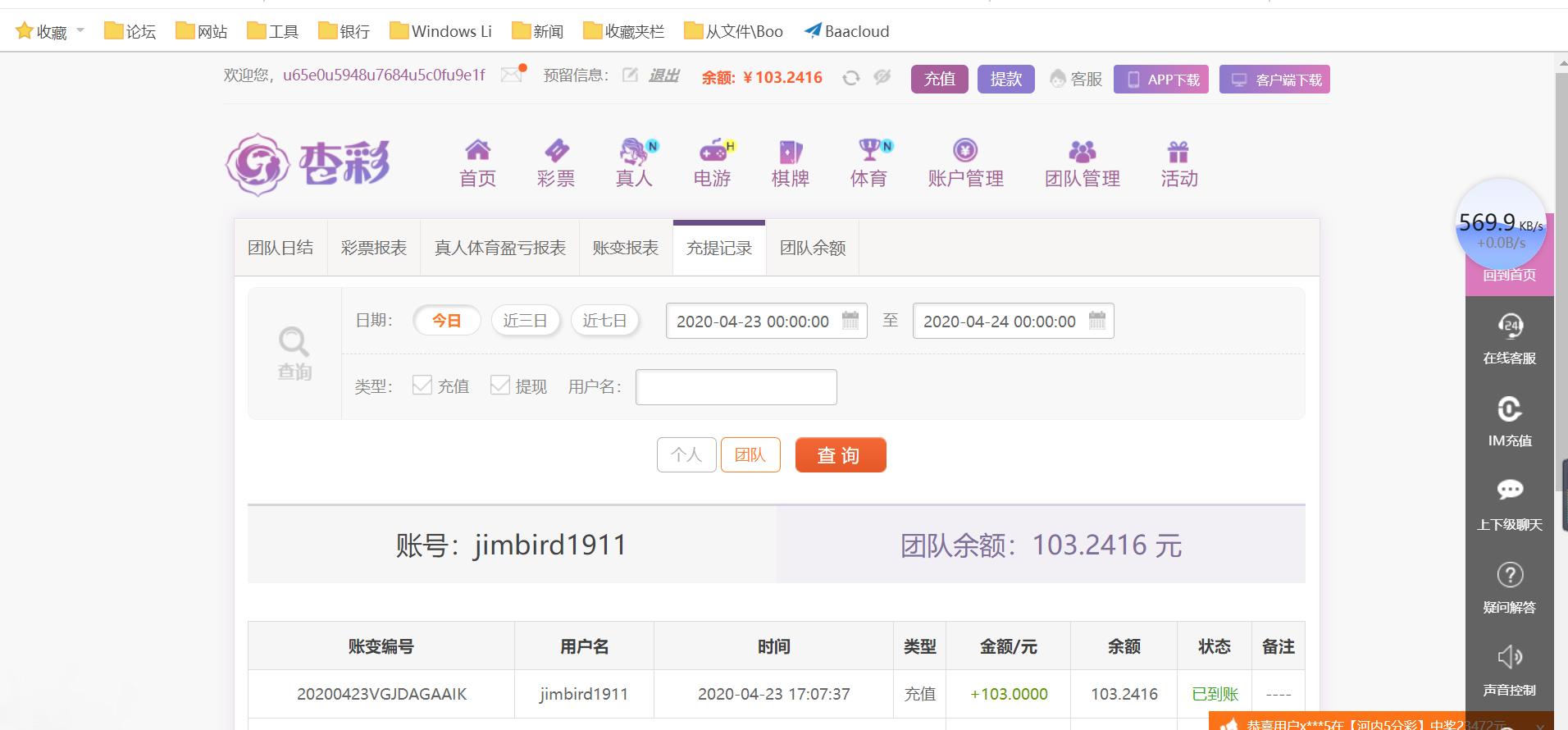The width and height of the screenshot is (1568, 730).
Task: Click the start date field 2020-04-23
Action: (x=767, y=321)
